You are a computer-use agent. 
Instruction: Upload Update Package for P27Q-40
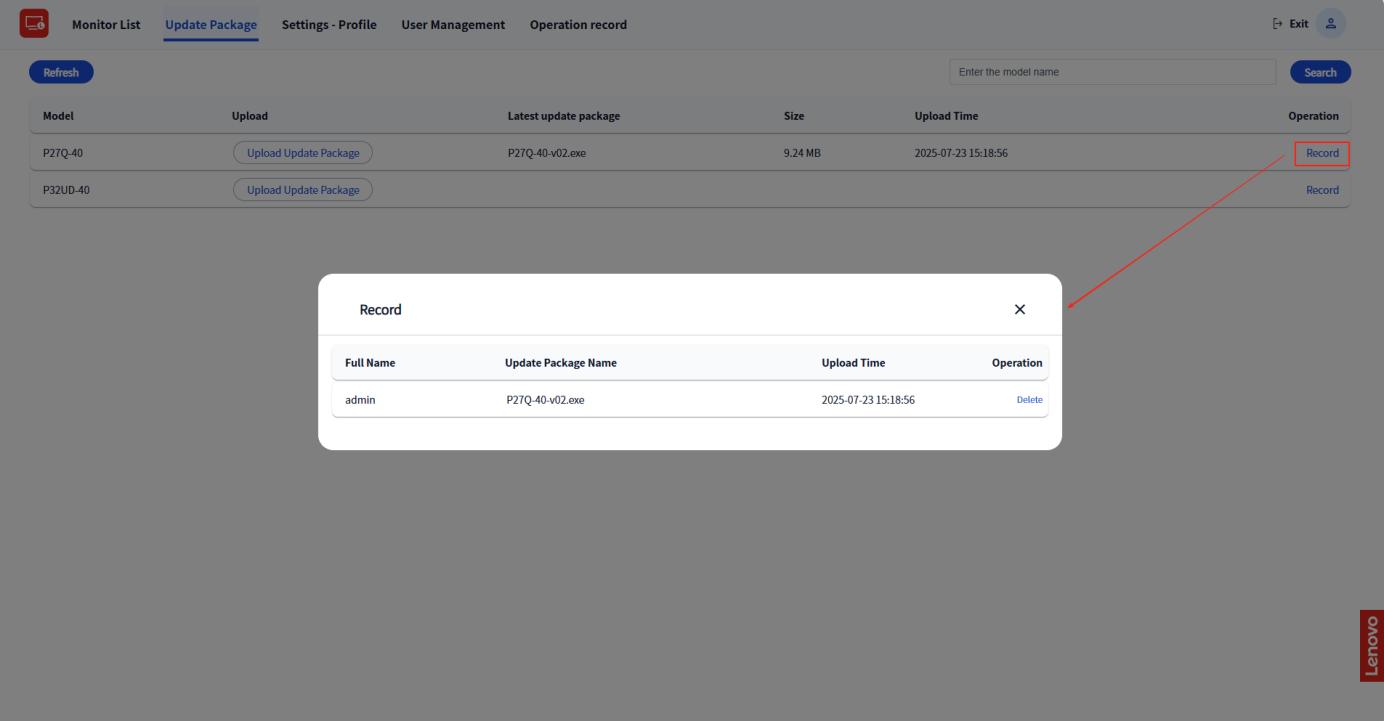coord(302,153)
